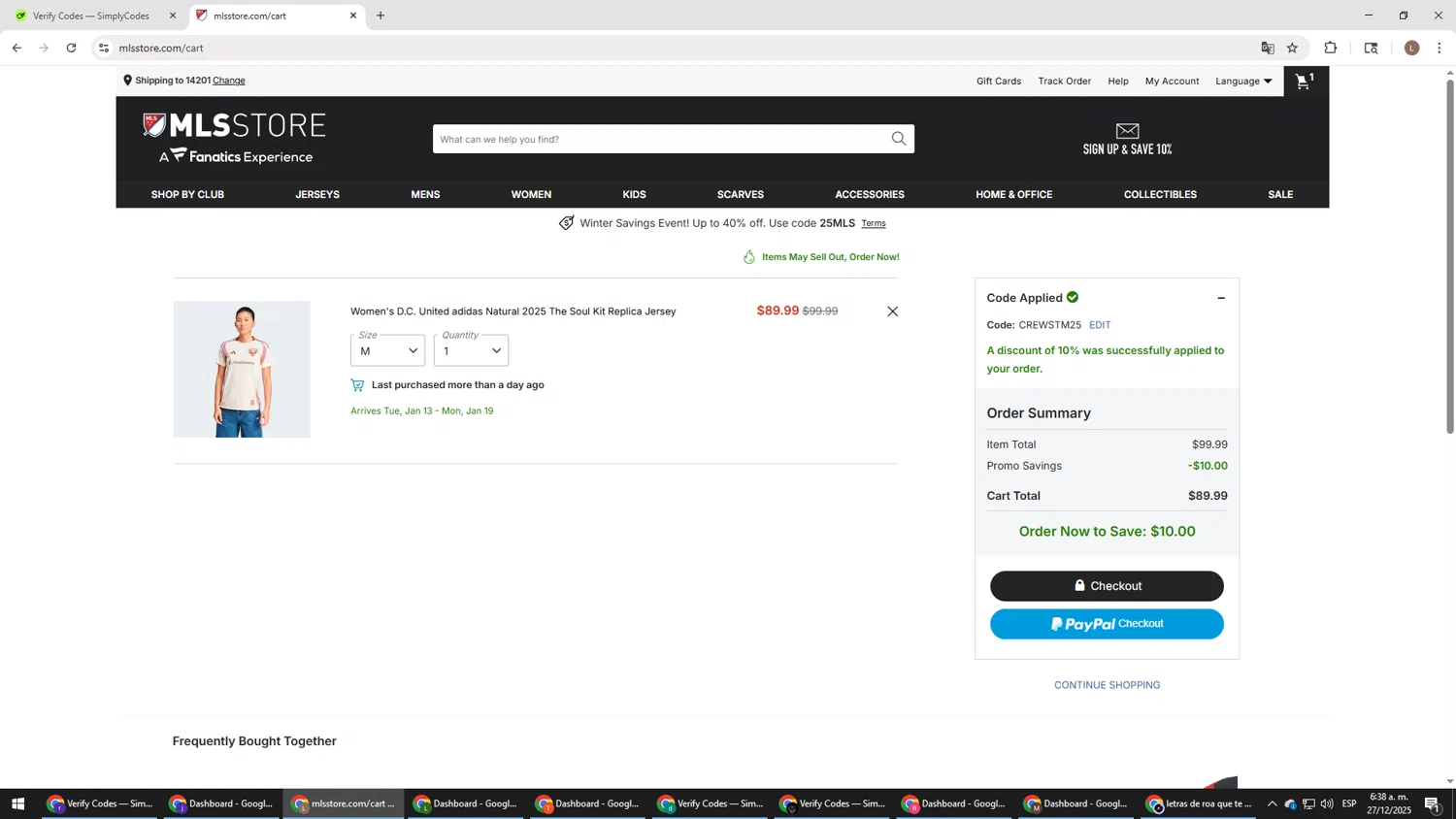1456x819 pixels.
Task: Open the Track Order link
Action: click(x=1065, y=82)
